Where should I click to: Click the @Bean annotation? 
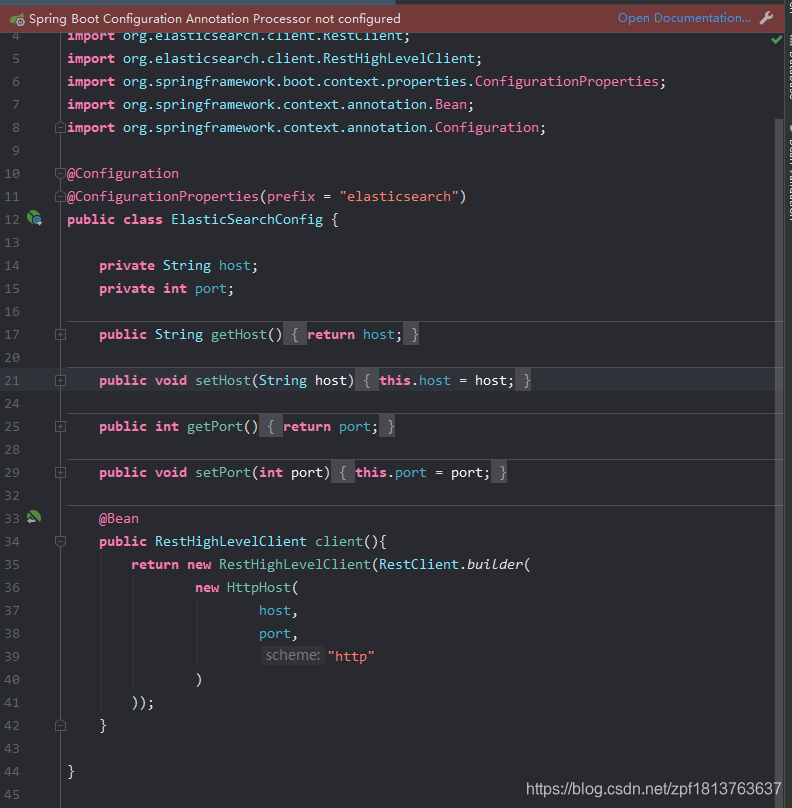(x=119, y=518)
